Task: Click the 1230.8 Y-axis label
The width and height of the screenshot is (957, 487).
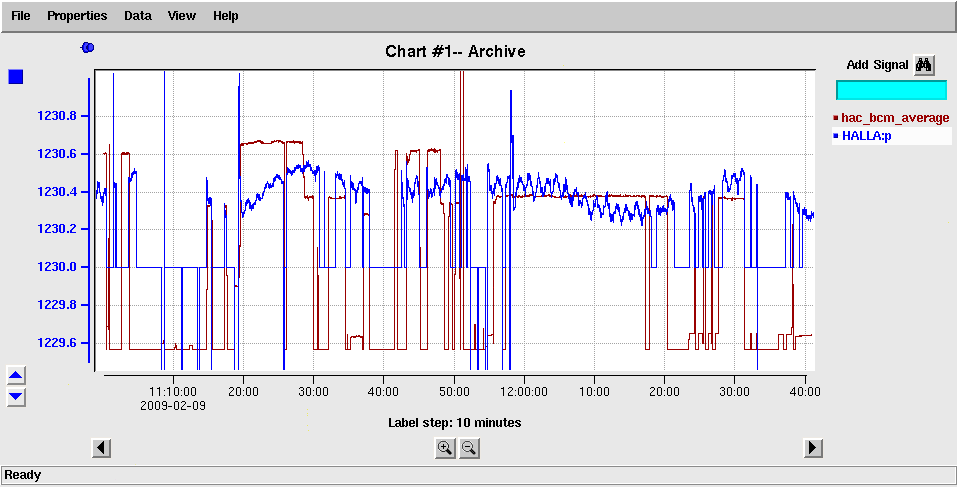Action: pyautogui.click(x=57, y=116)
